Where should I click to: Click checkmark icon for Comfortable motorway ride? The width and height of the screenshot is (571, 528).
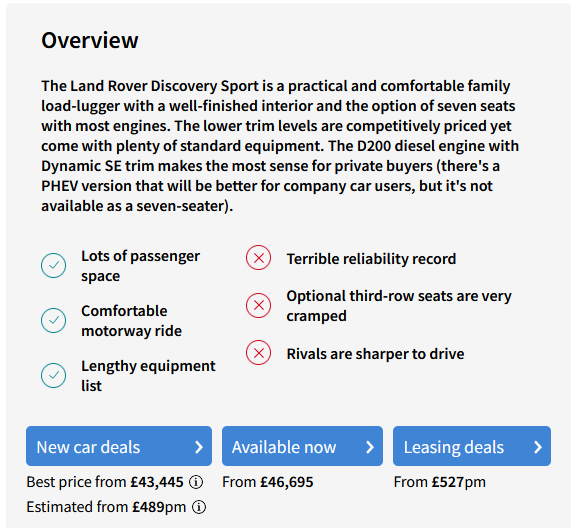54,320
